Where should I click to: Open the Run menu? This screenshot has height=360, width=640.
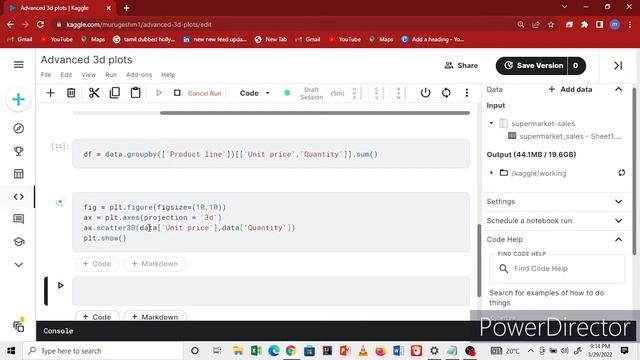(111, 75)
